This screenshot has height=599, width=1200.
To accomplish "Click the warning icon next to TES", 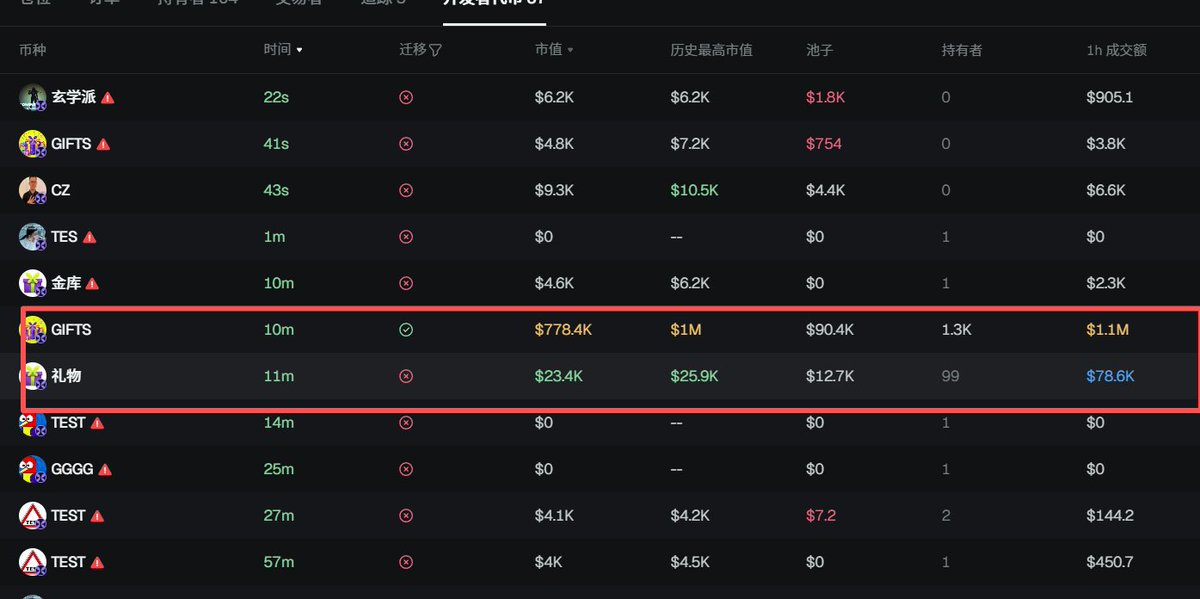I will point(89,237).
